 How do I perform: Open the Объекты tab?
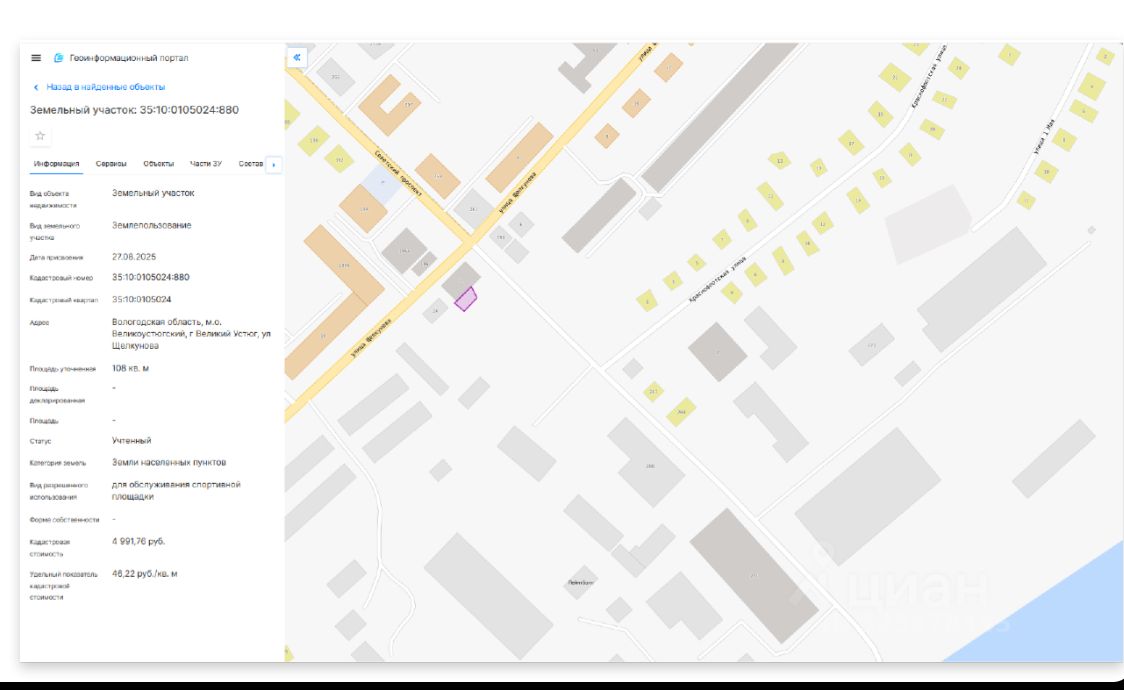[x=158, y=164]
